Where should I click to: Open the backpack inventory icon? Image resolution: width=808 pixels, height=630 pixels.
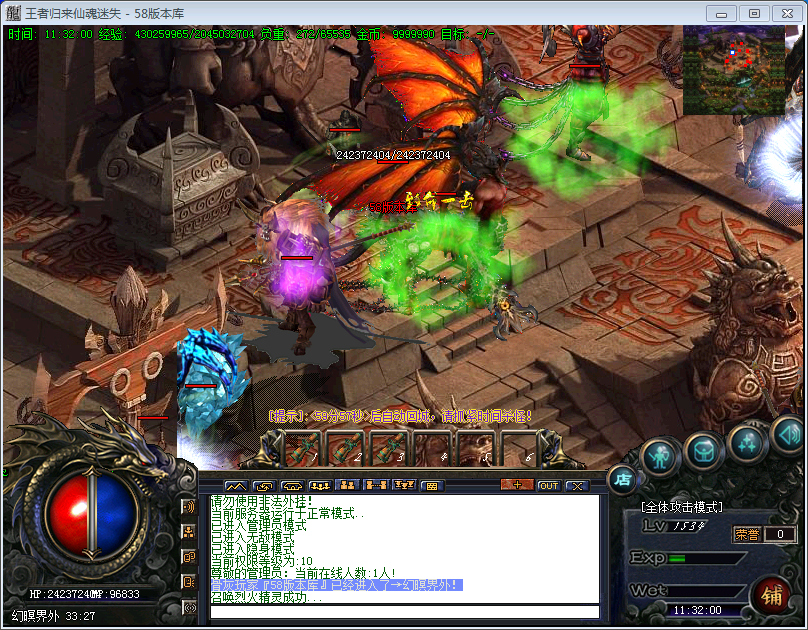coord(704,451)
